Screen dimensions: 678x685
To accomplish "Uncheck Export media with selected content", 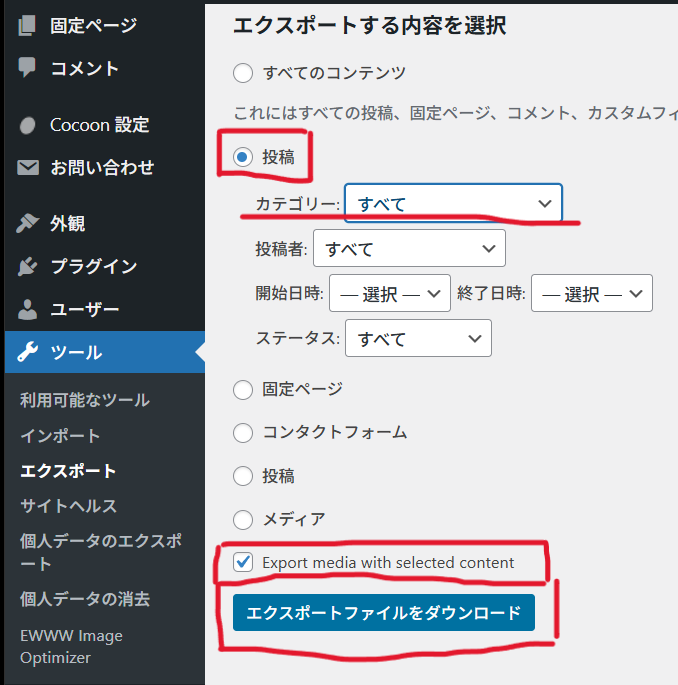I will pos(243,563).
